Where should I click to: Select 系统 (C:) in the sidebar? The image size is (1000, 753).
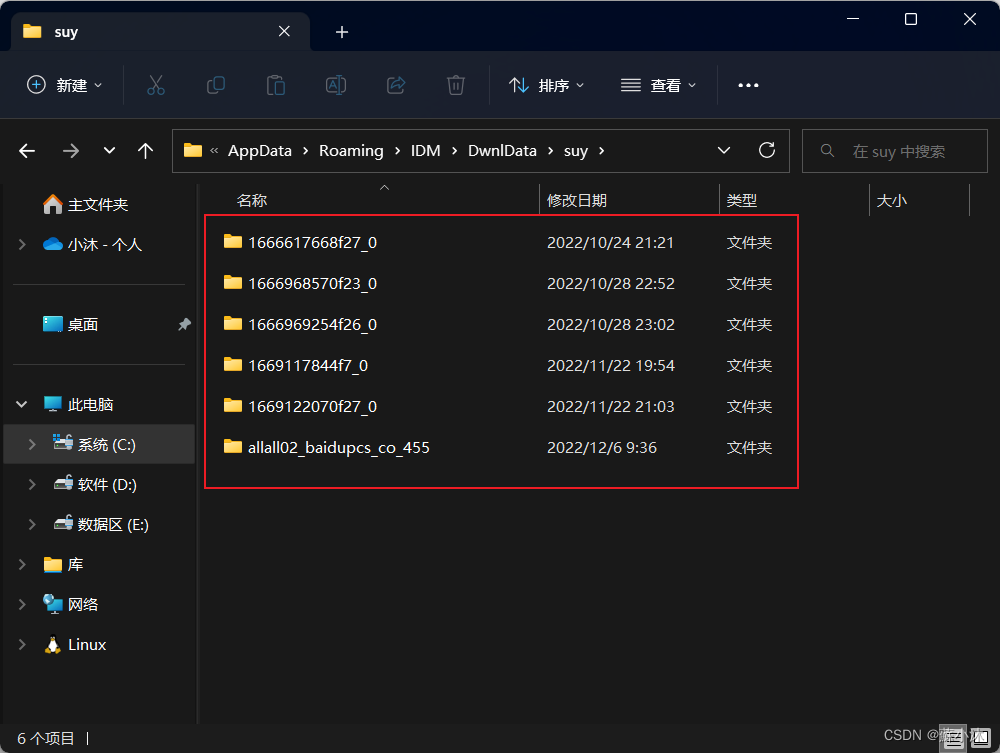pos(99,444)
